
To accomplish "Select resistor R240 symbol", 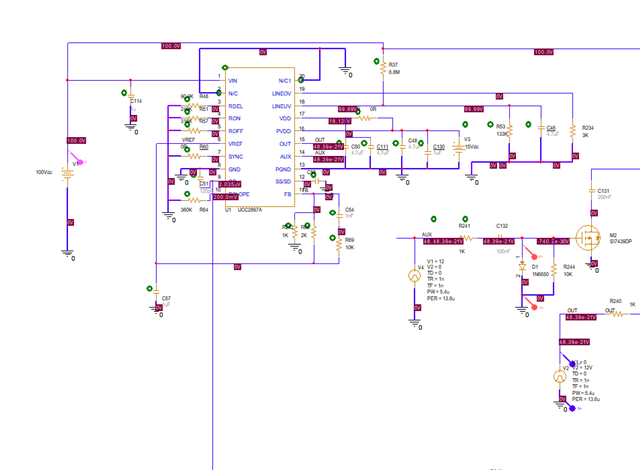I will [x=618, y=314].
